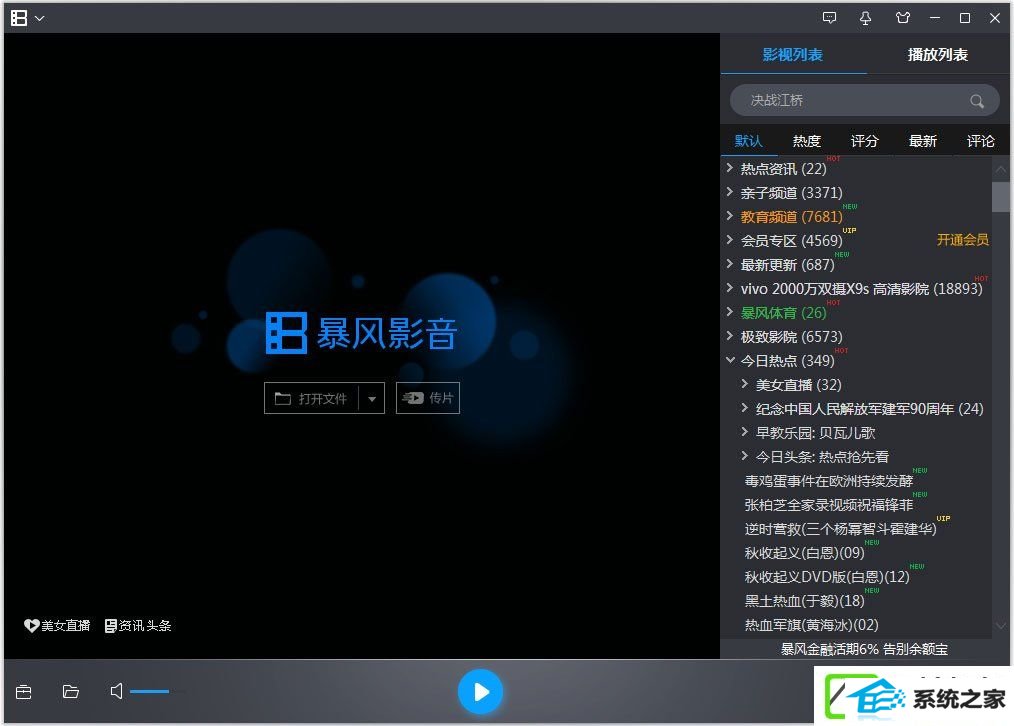Click the 打开文件 button

click(311, 398)
